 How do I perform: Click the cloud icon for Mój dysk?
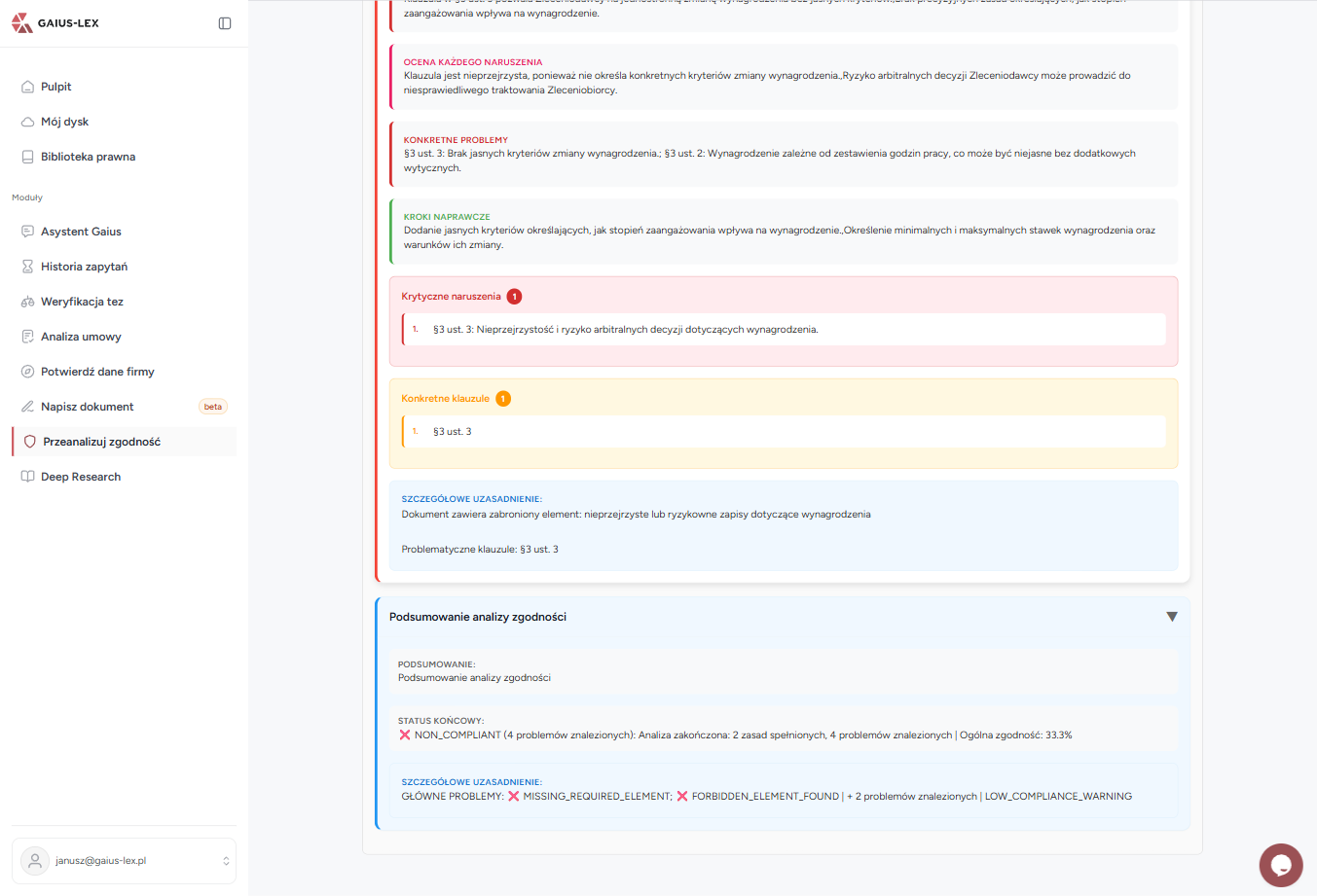[x=27, y=122]
